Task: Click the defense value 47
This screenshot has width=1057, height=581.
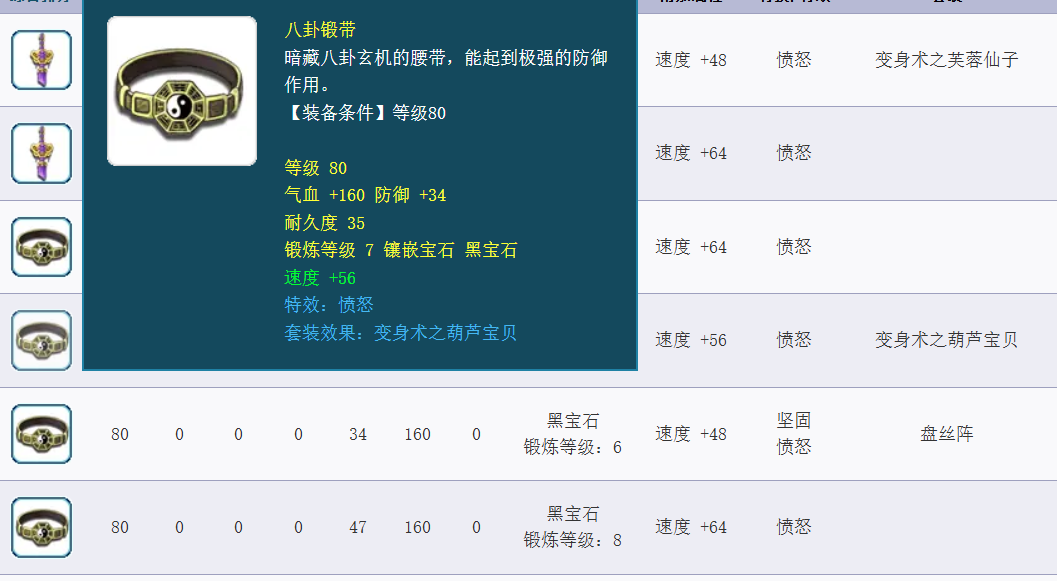Action: (358, 528)
